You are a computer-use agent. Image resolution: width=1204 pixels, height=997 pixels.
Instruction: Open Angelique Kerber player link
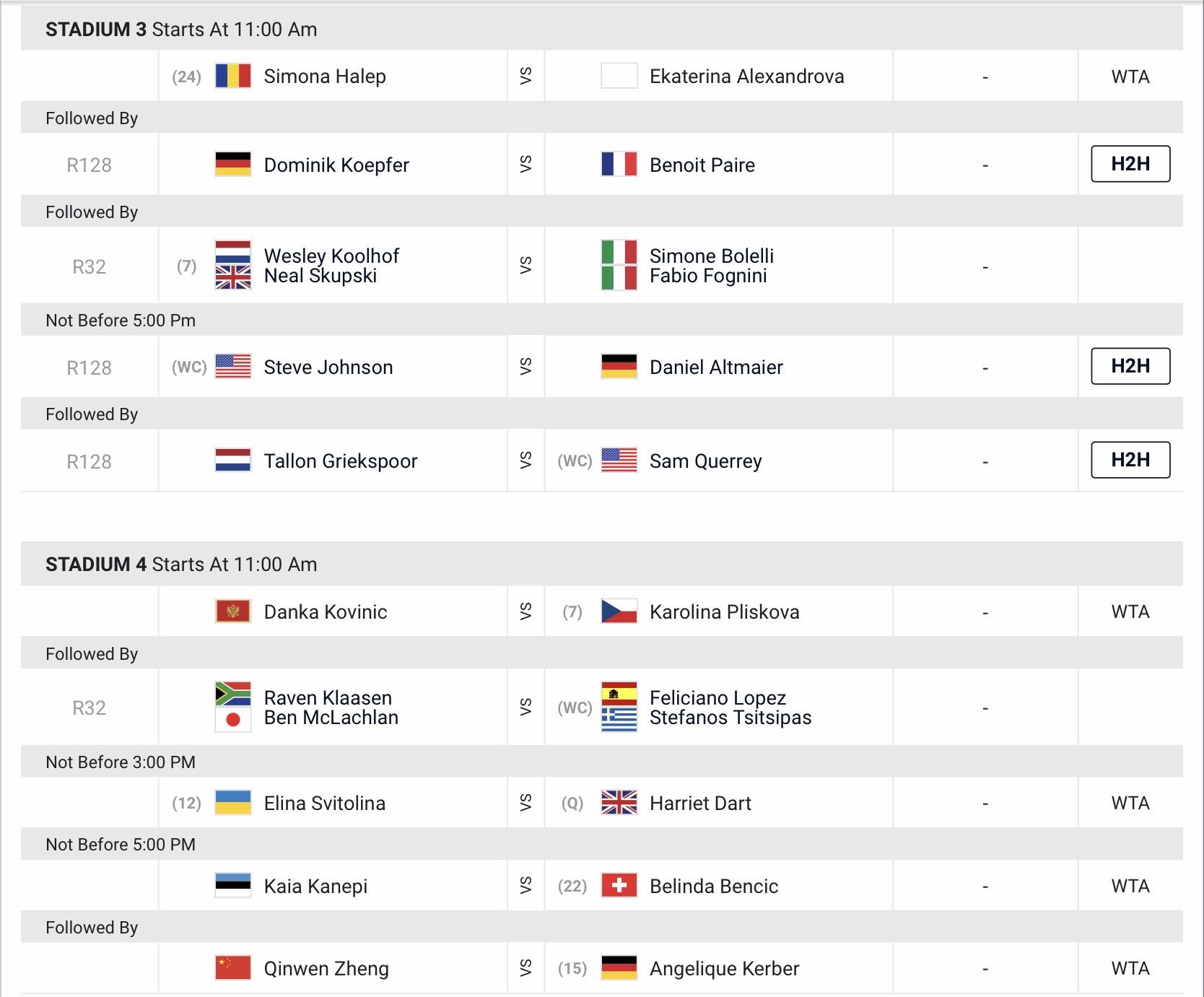click(725, 969)
